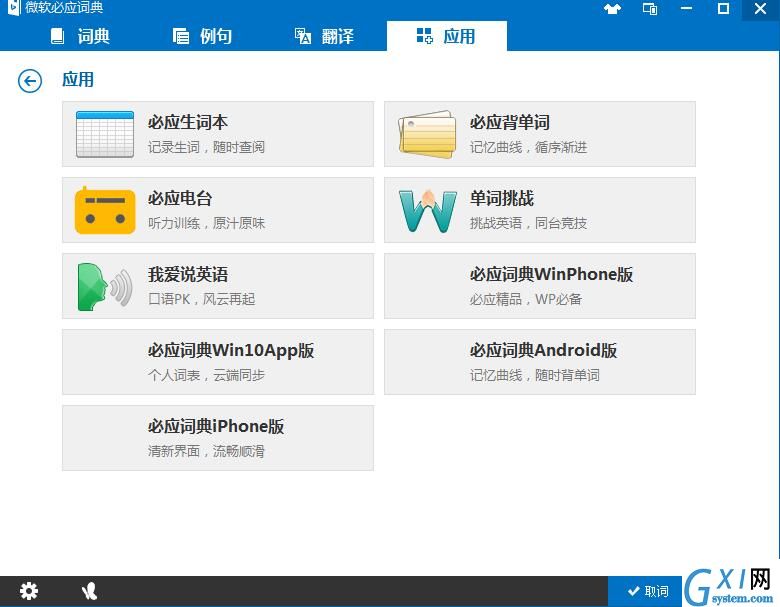Click the grid-plus icon on 应用 tab

(x=424, y=36)
